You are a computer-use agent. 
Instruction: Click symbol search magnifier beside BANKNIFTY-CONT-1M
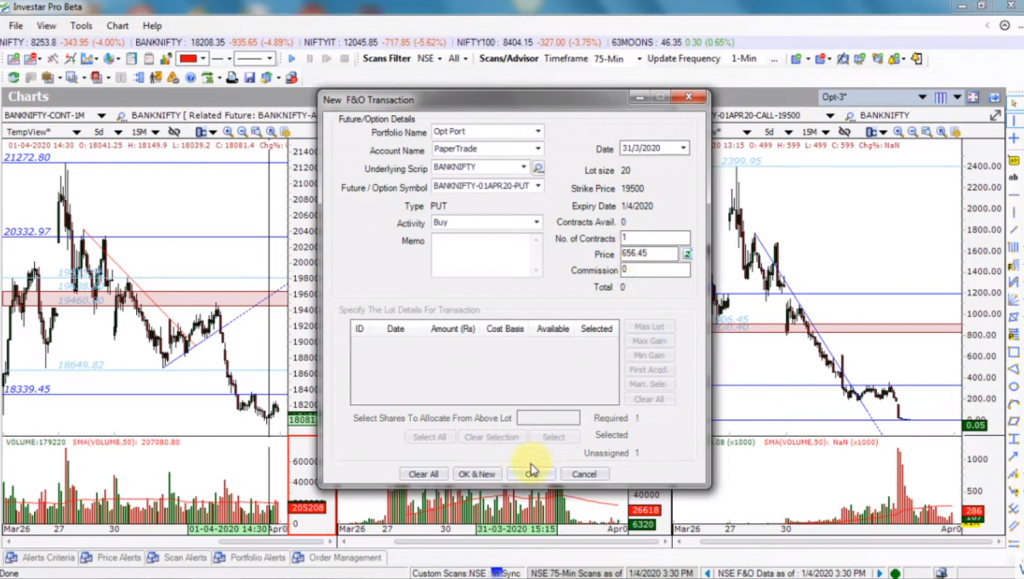click(x=121, y=116)
